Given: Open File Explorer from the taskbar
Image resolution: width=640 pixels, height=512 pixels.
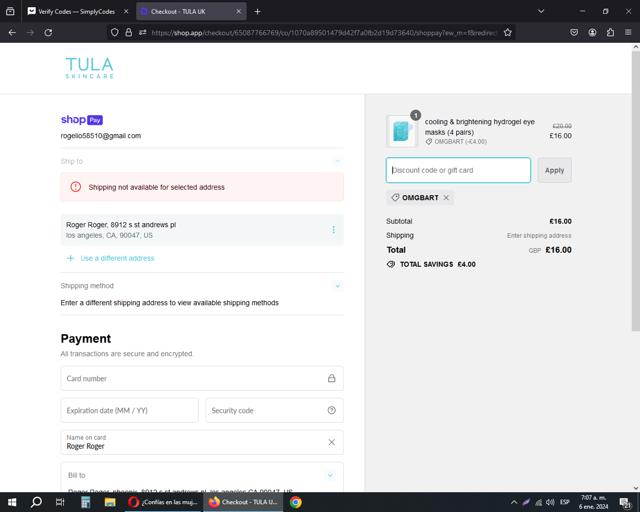Looking at the screenshot, I should pos(110,502).
